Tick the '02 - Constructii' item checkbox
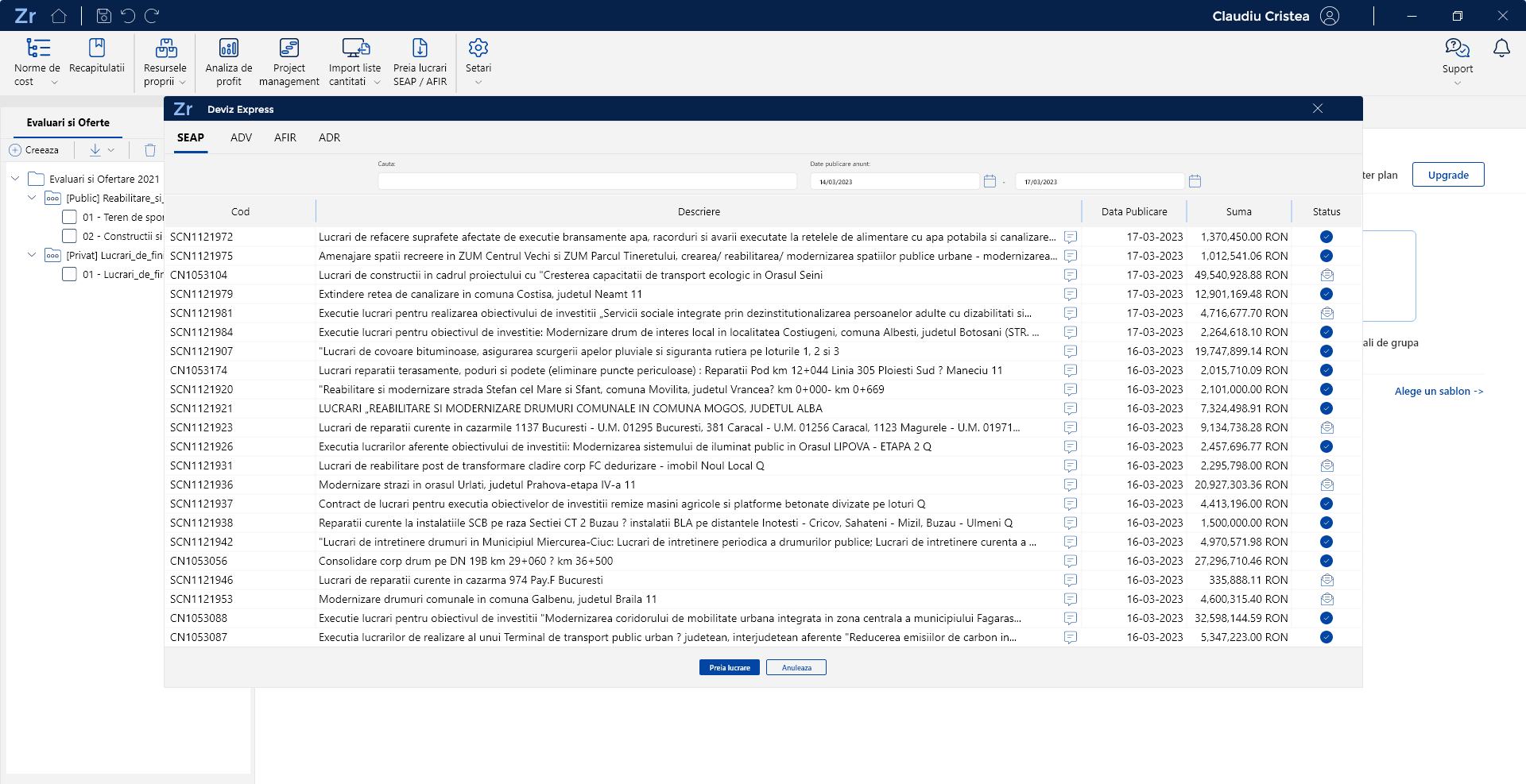The width and height of the screenshot is (1526, 784). click(70, 236)
